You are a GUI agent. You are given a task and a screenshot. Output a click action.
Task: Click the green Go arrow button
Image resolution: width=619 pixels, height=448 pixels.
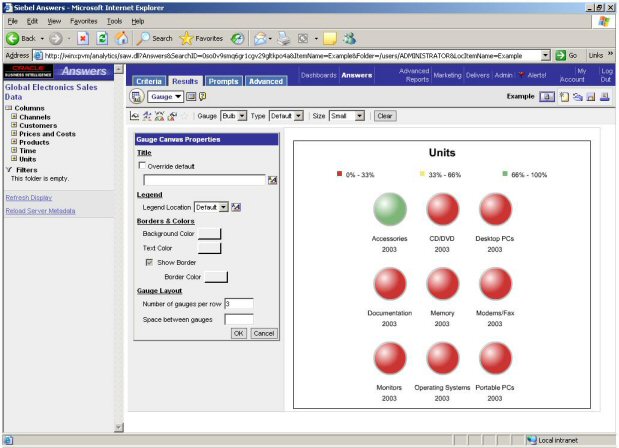[x=560, y=55]
